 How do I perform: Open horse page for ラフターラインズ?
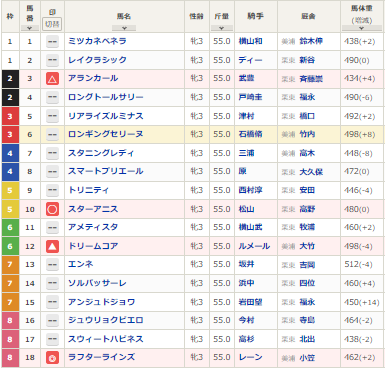[x=101, y=357]
